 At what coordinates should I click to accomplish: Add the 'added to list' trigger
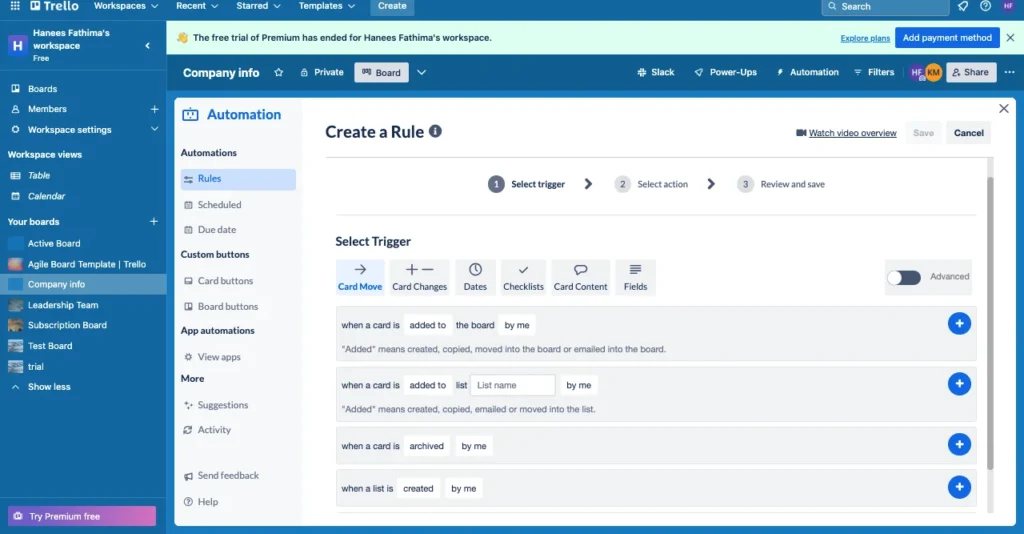click(x=959, y=384)
